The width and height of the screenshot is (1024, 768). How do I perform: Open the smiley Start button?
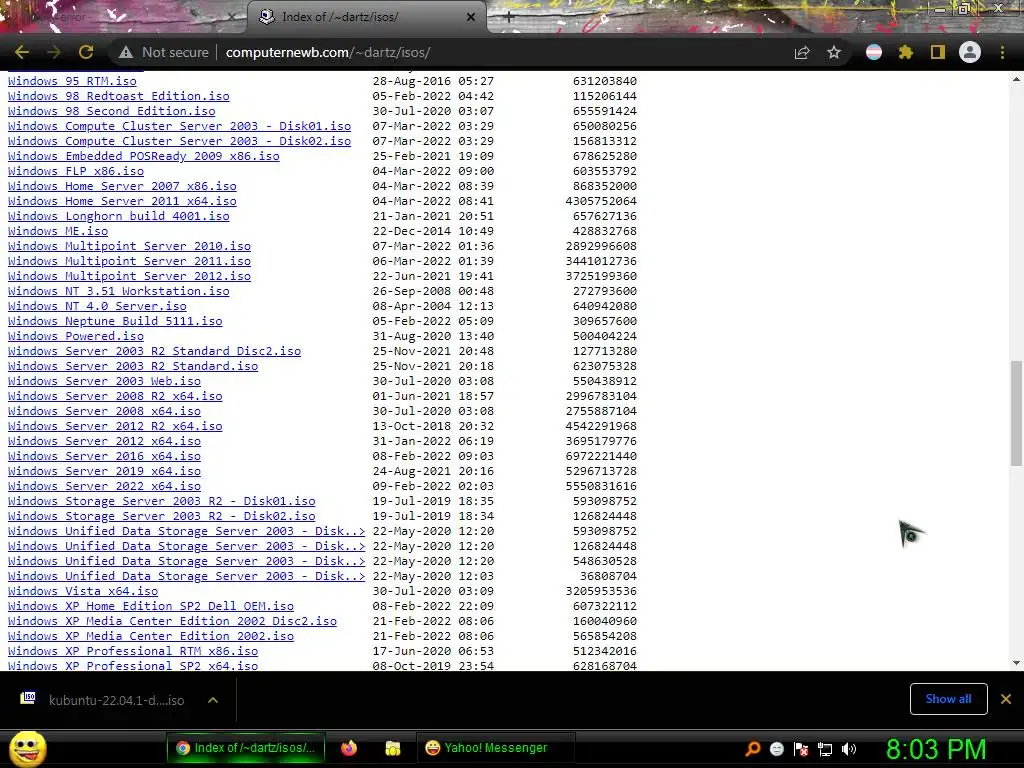pyautogui.click(x=27, y=749)
